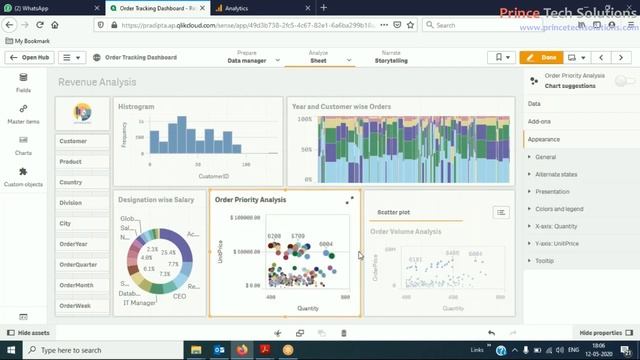Toggle the Chart suggestions switch

click(x=624, y=80)
